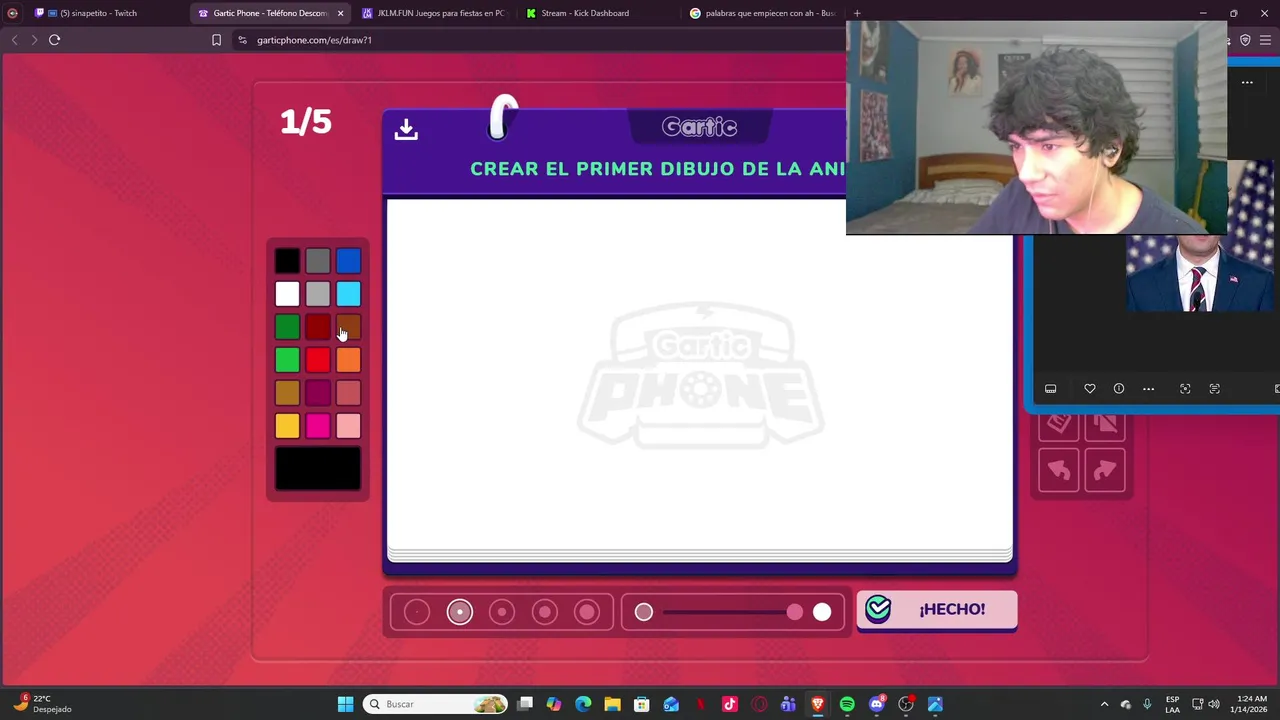The height and width of the screenshot is (720, 1280).
Task: Select the light pink color swatch
Action: pyautogui.click(x=348, y=426)
